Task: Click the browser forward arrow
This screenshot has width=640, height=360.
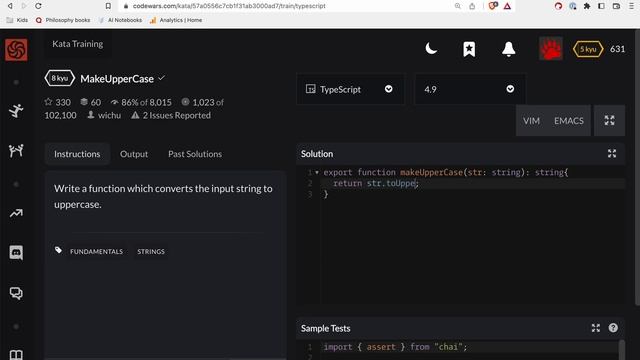Action: click(24, 6)
